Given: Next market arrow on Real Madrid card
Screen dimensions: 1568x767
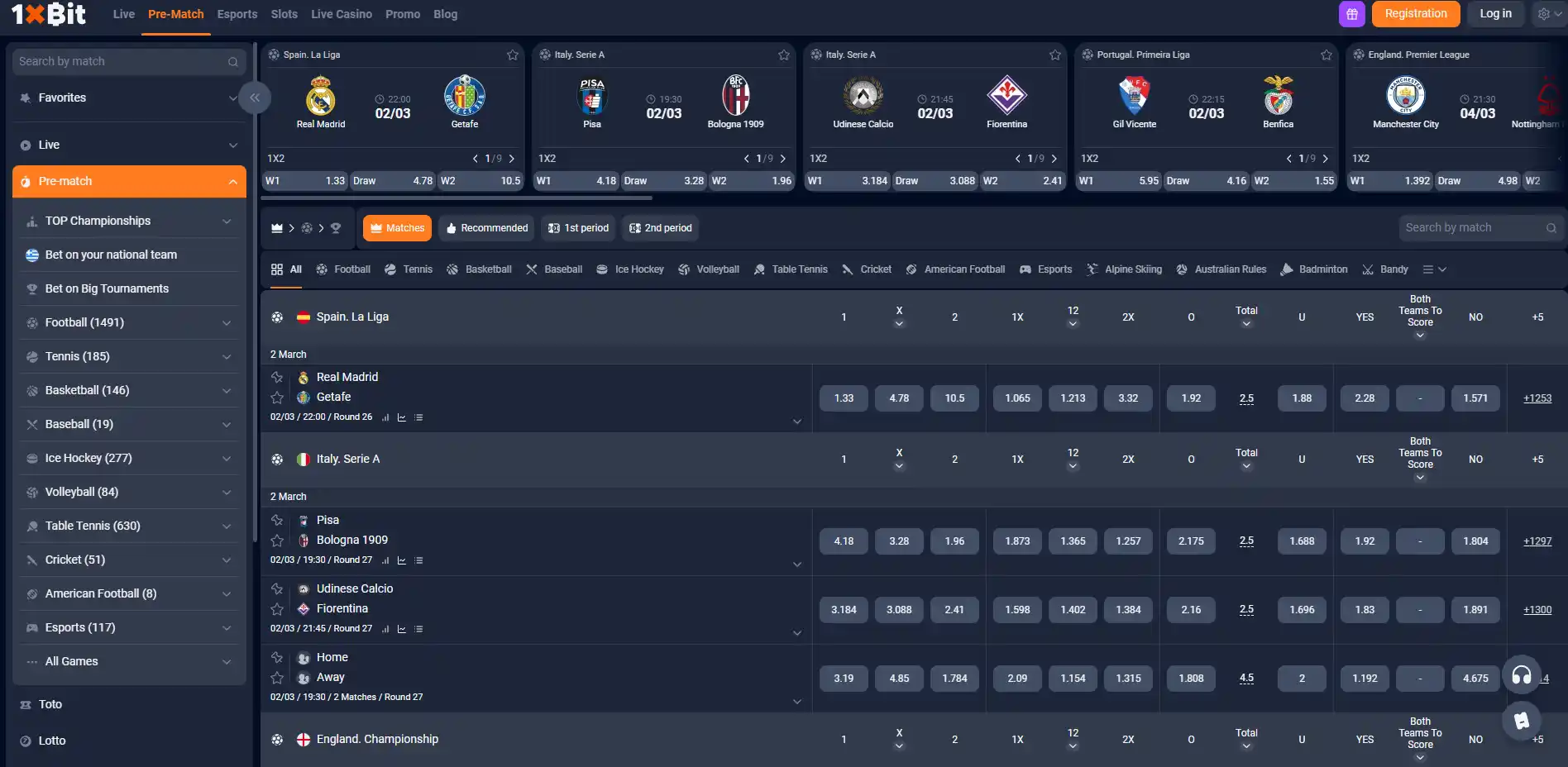Looking at the screenshot, I should (x=512, y=159).
